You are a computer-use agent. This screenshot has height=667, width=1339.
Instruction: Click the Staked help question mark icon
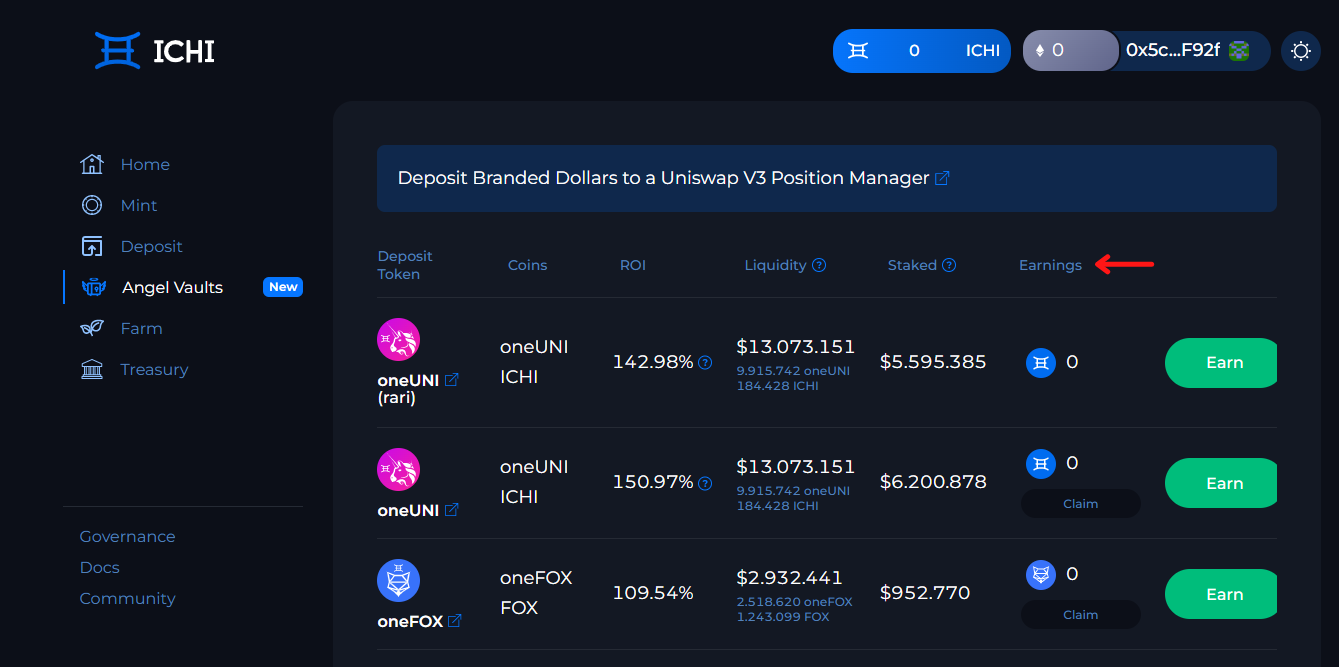pos(949,265)
